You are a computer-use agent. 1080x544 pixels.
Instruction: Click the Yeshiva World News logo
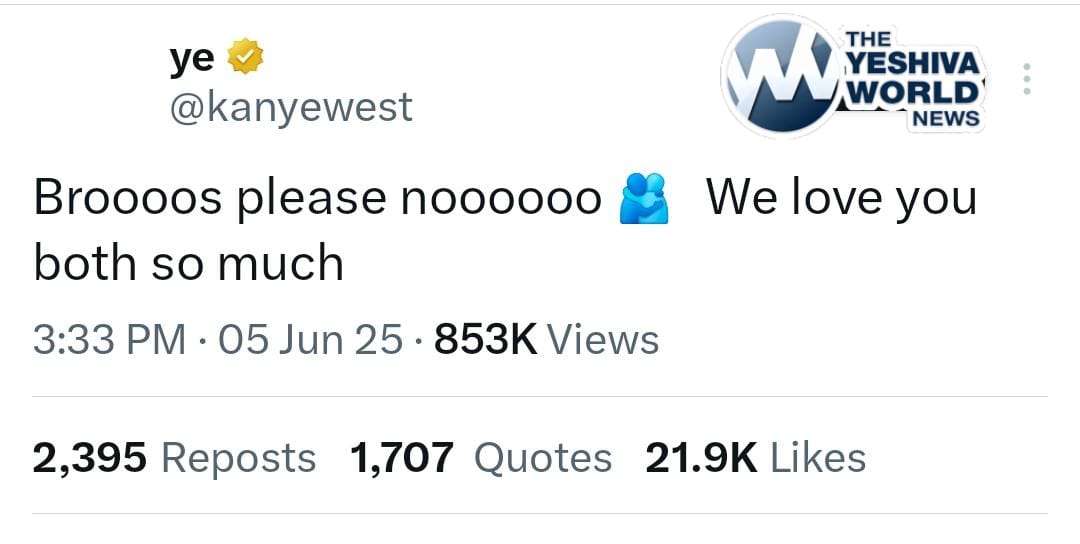853,76
